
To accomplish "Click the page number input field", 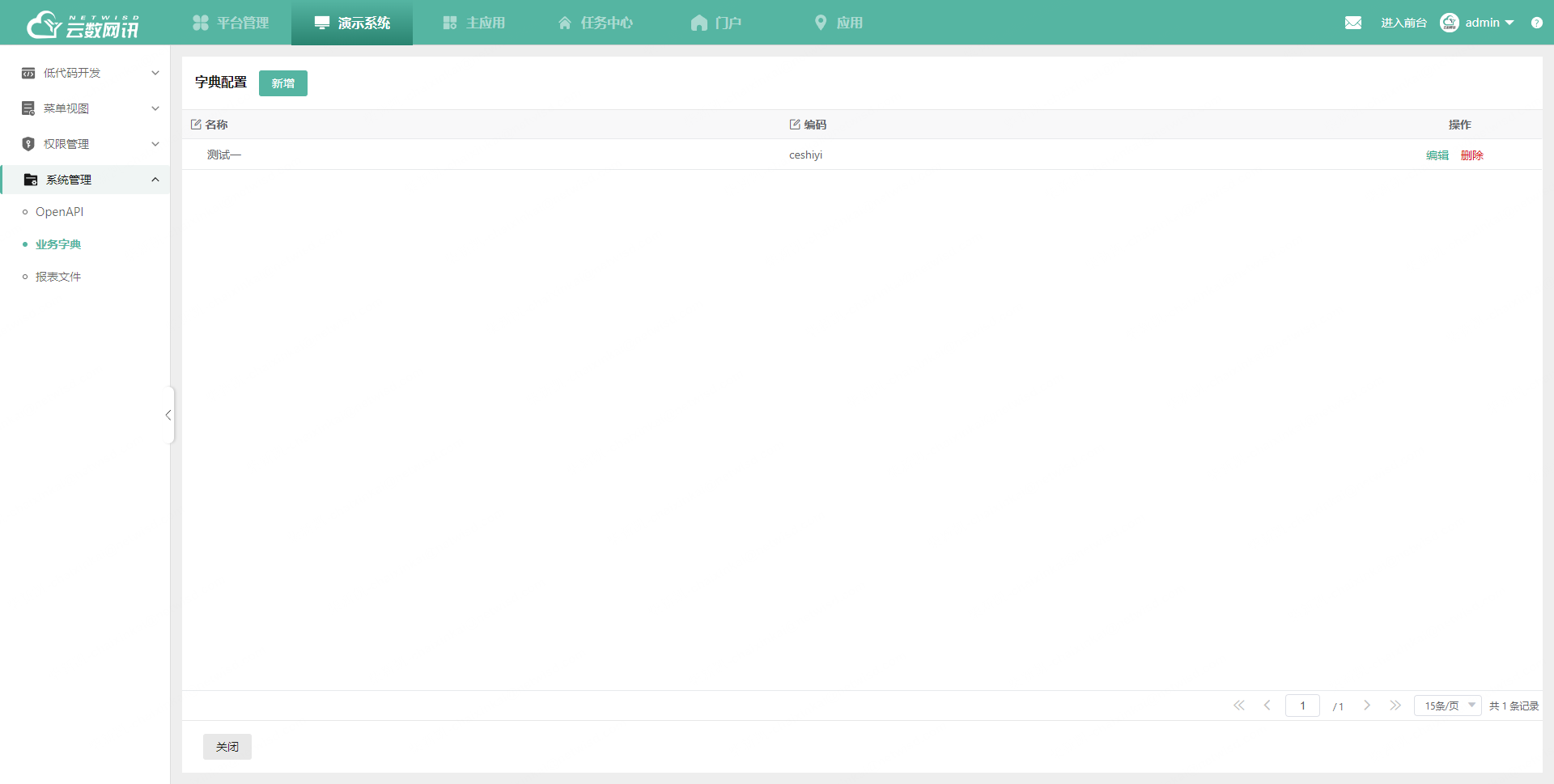I will click(x=1301, y=706).
